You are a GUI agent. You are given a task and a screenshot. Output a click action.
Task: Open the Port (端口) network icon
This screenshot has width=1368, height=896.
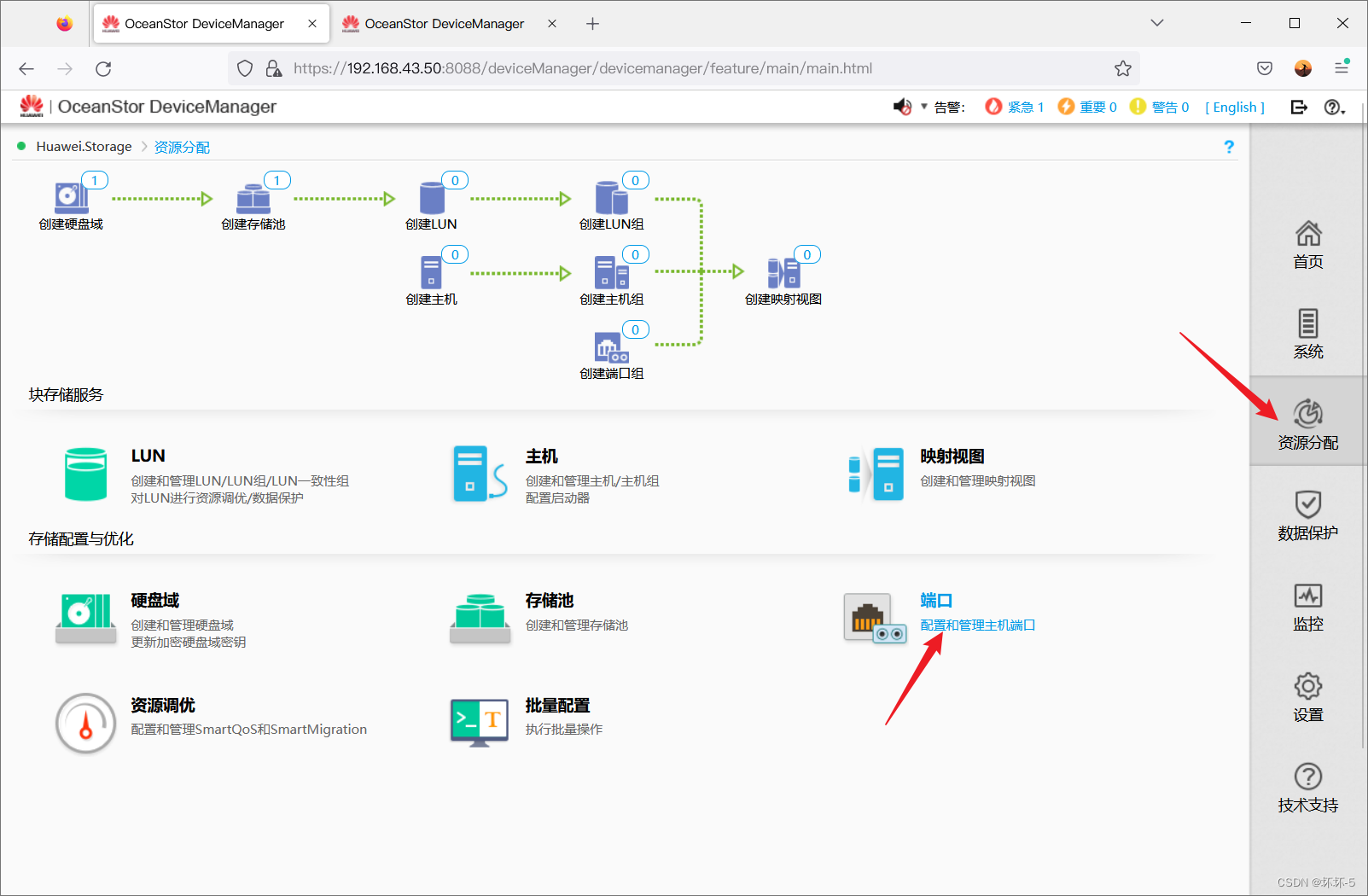coord(876,619)
